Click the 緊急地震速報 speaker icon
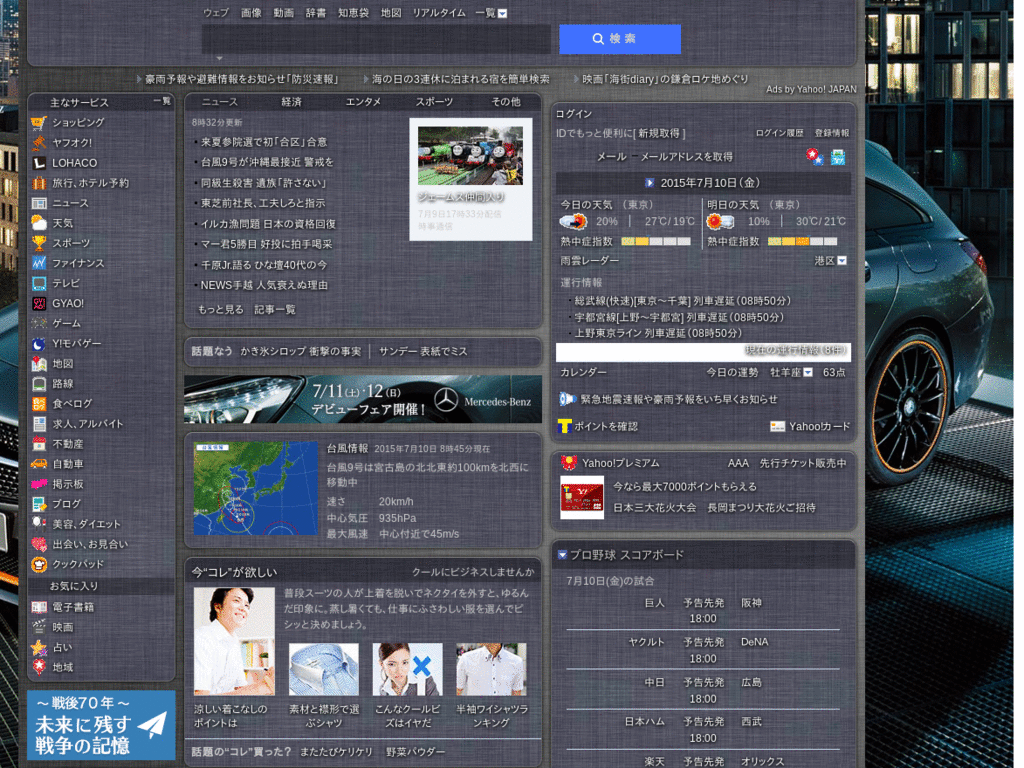 pyautogui.click(x=568, y=399)
